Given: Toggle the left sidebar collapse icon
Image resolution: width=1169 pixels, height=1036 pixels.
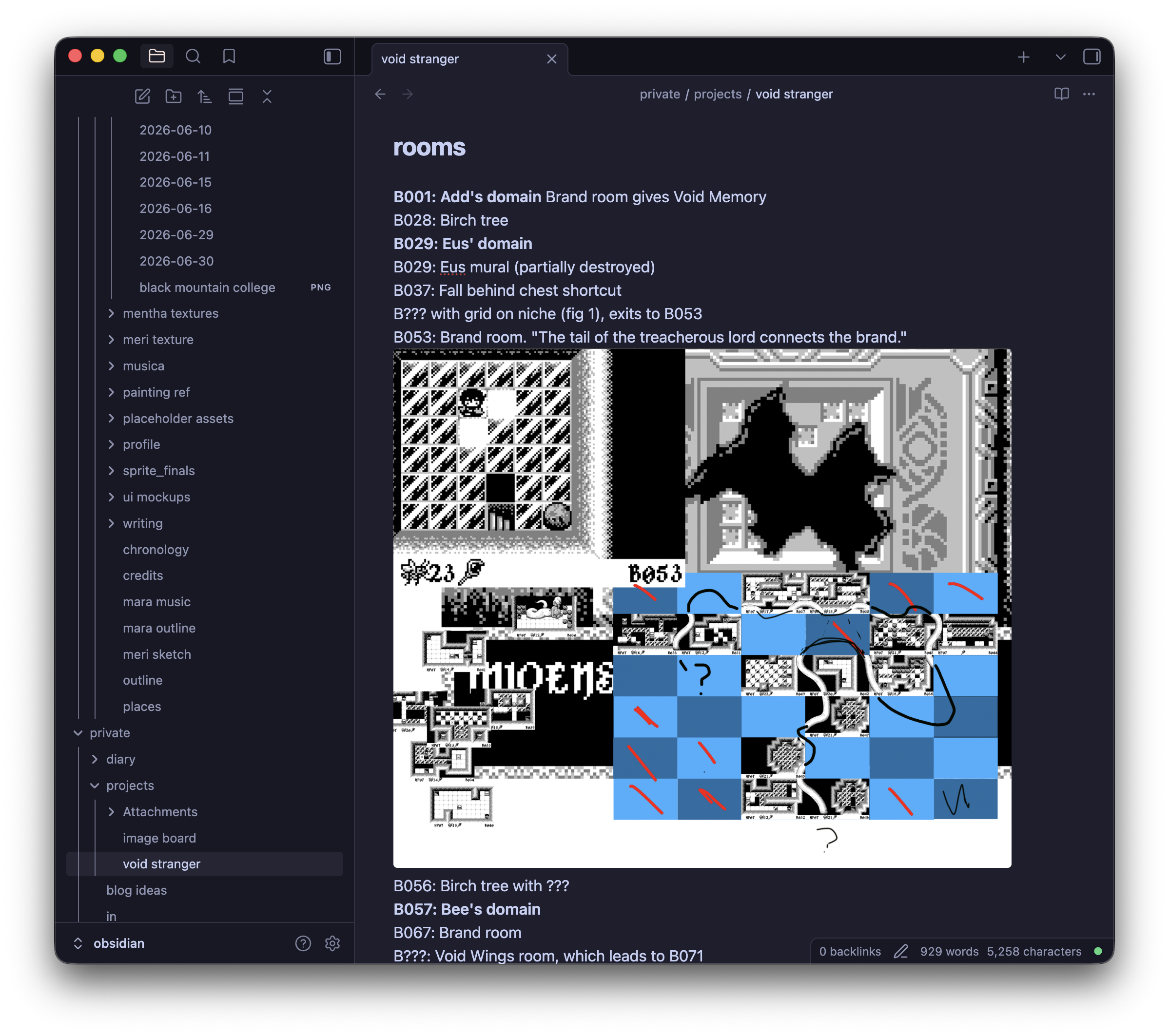Looking at the screenshot, I should click(332, 56).
